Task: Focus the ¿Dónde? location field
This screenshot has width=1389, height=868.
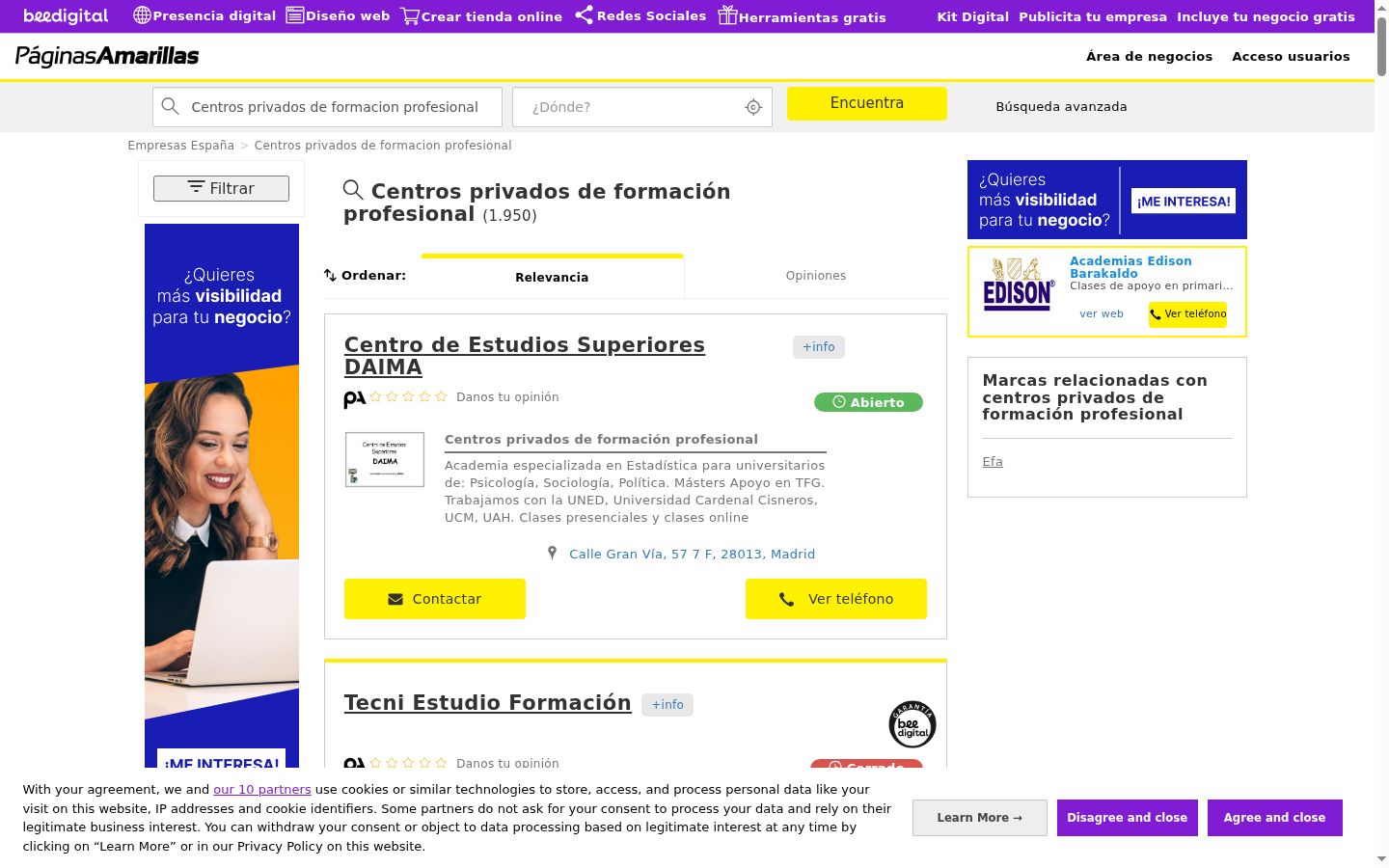Action: pyautogui.click(x=642, y=107)
